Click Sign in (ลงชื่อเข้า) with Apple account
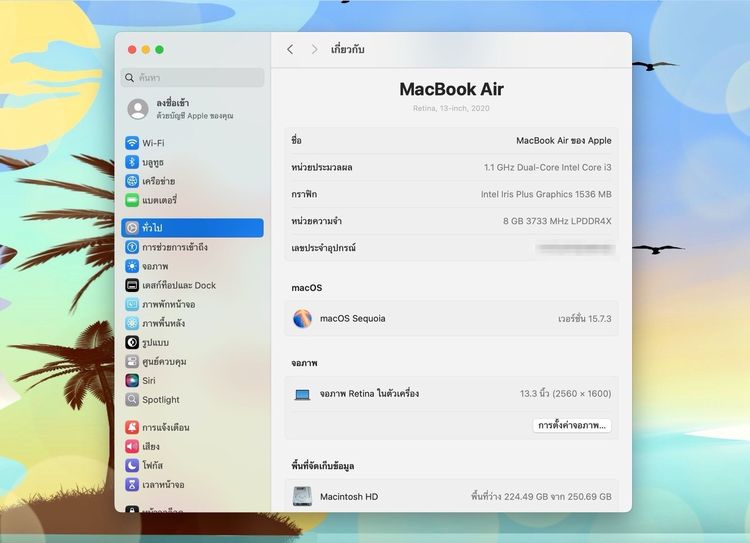The image size is (750, 543). (173, 103)
